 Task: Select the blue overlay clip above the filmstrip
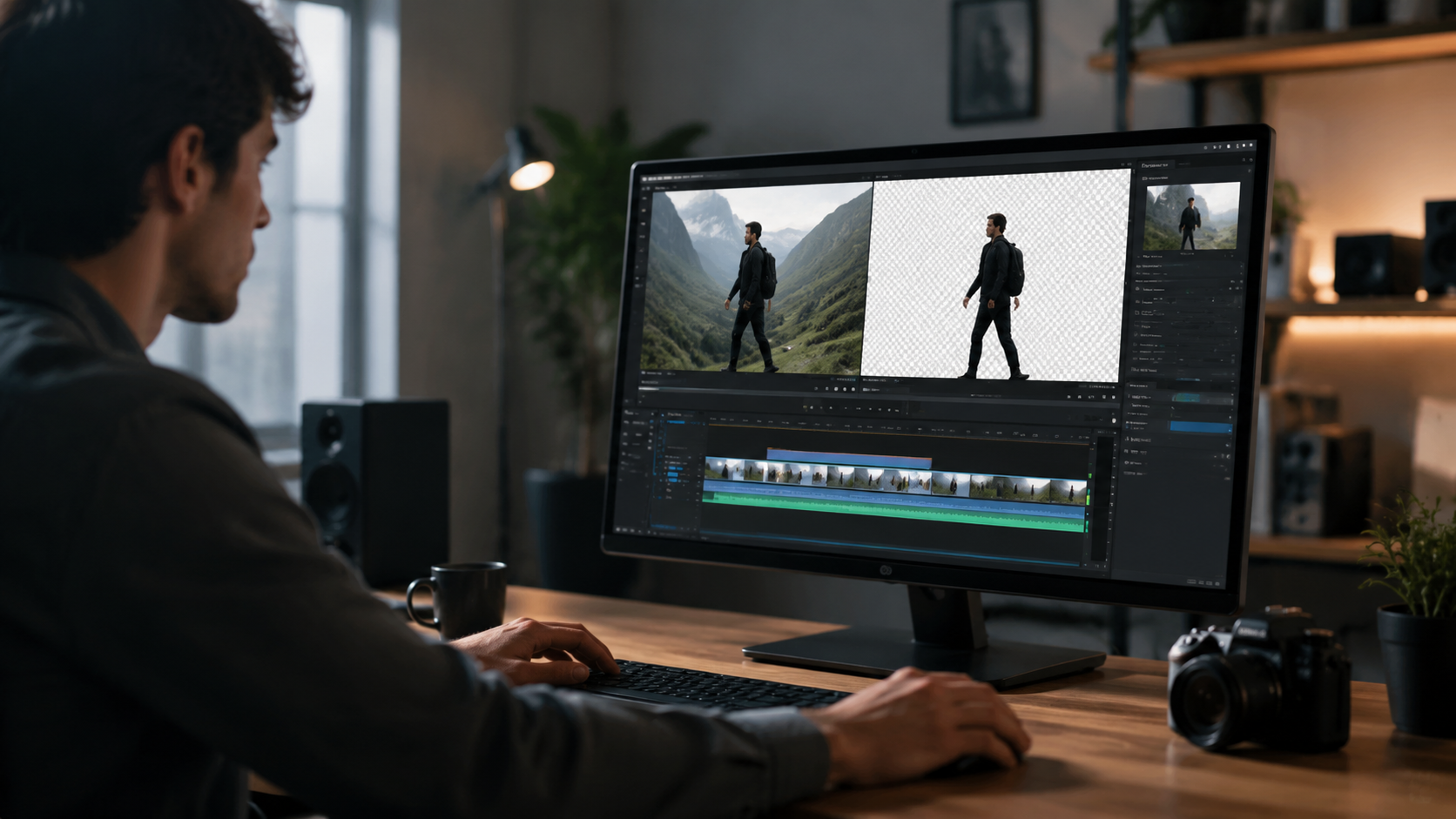click(x=849, y=457)
